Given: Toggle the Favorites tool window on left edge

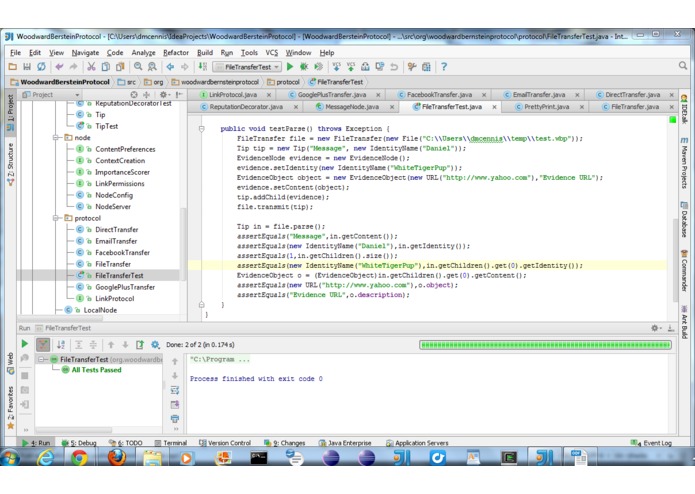Looking at the screenshot, I should coord(11,408).
